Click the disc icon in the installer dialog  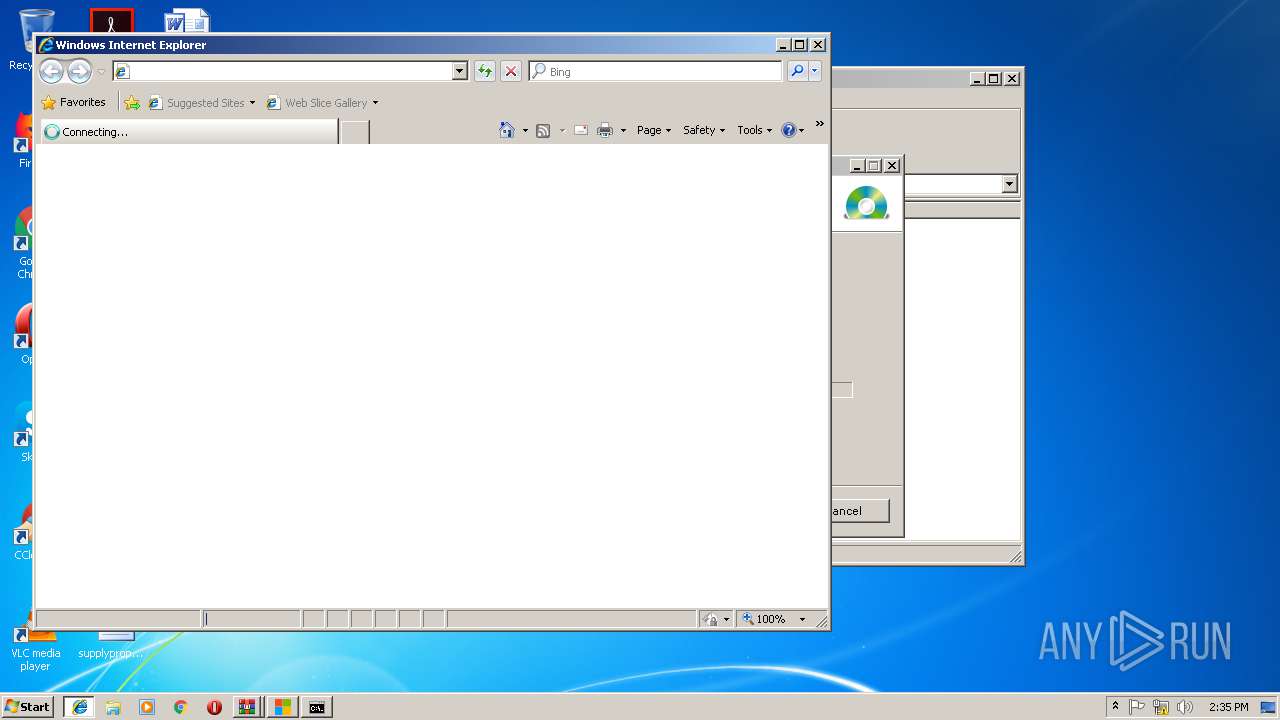coord(866,203)
